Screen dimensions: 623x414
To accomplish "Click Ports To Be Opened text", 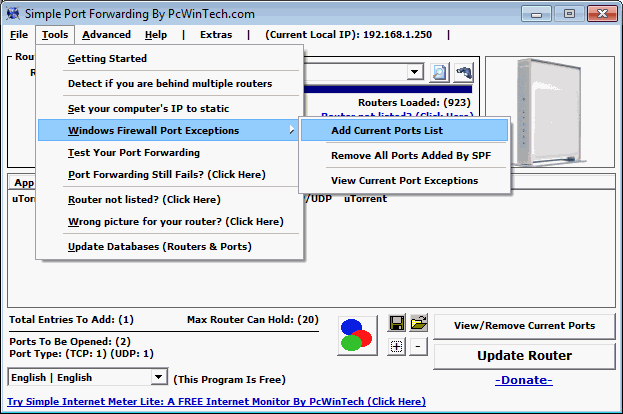I will 70,341.
